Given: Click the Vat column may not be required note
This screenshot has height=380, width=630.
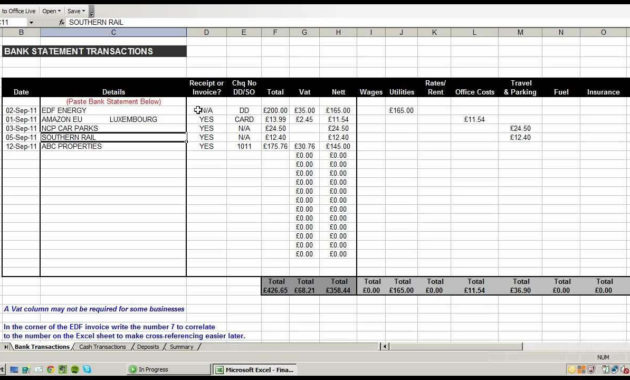Looking at the screenshot, I should (x=94, y=309).
